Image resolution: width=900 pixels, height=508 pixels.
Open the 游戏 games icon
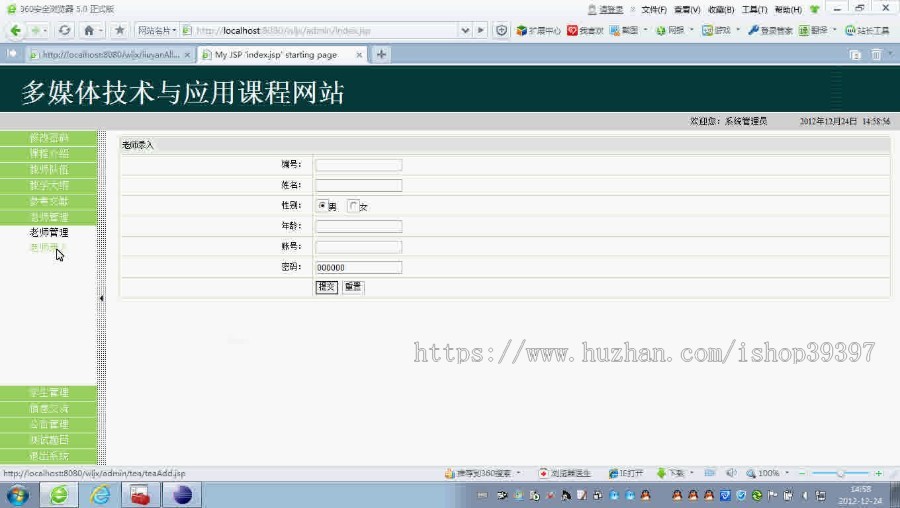pyautogui.click(x=707, y=30)
